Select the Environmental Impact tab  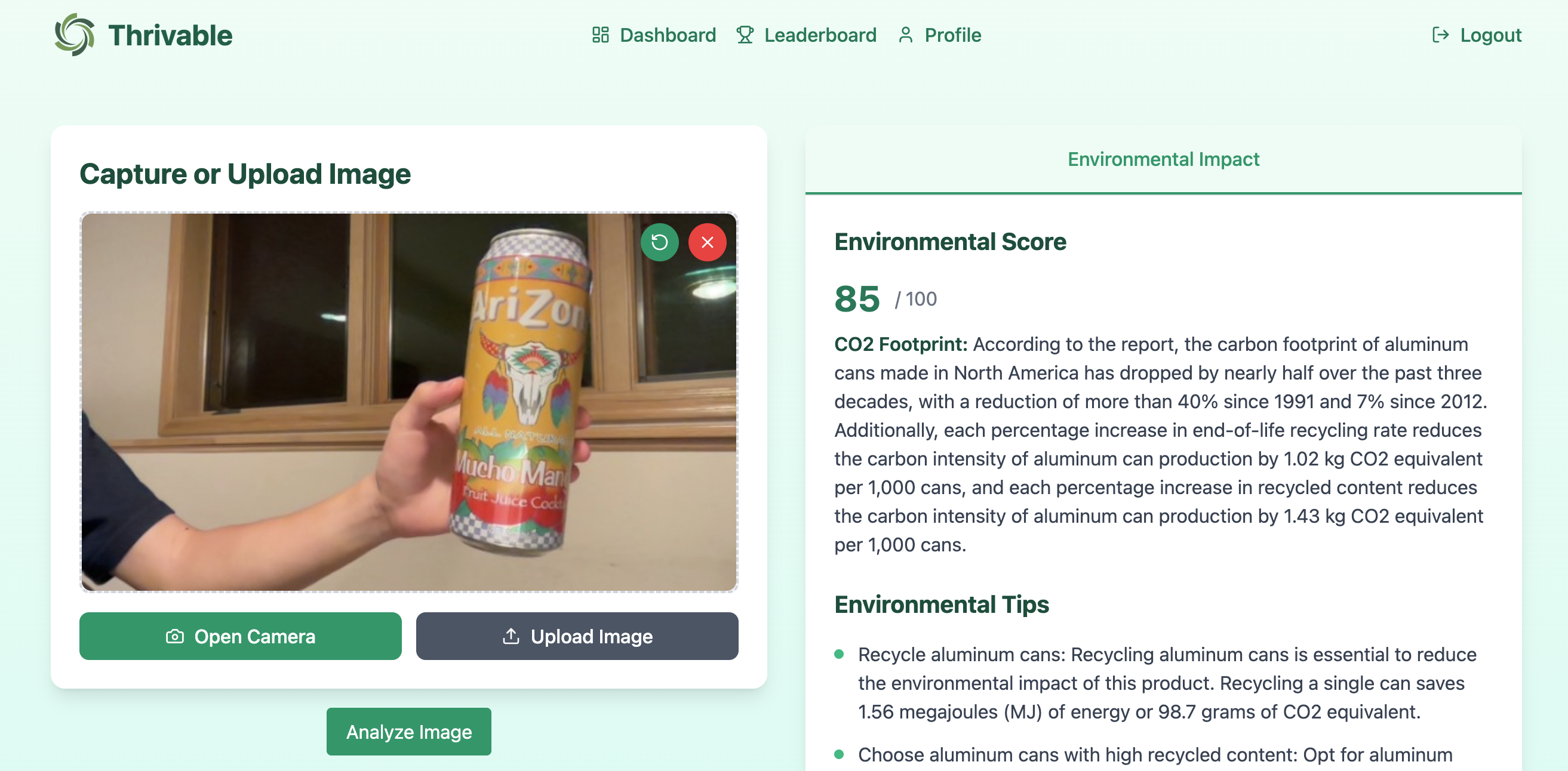(x=1163, y=159)
